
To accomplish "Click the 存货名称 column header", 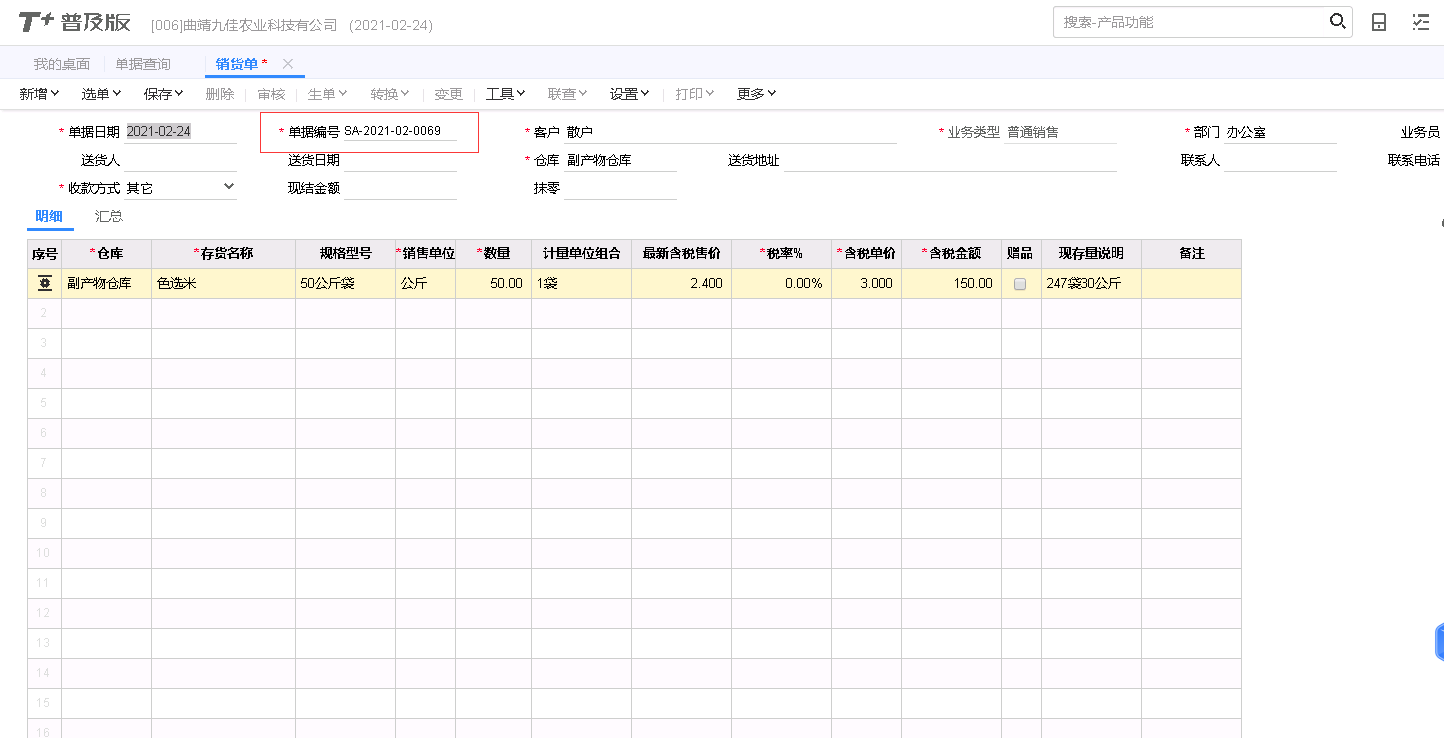I will 224,254.
